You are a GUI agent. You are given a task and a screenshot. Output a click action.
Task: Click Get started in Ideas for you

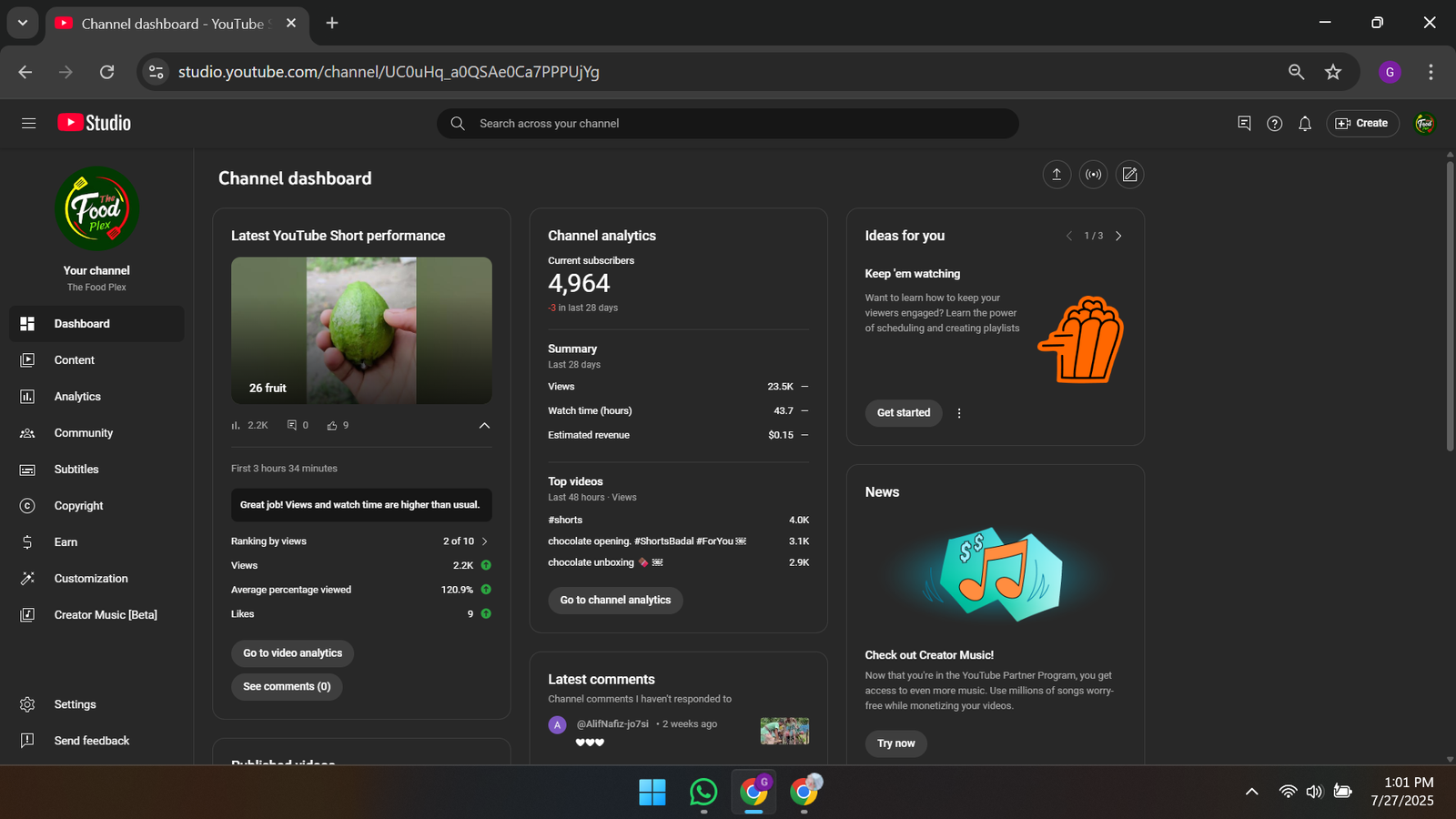tap(904, 413)
